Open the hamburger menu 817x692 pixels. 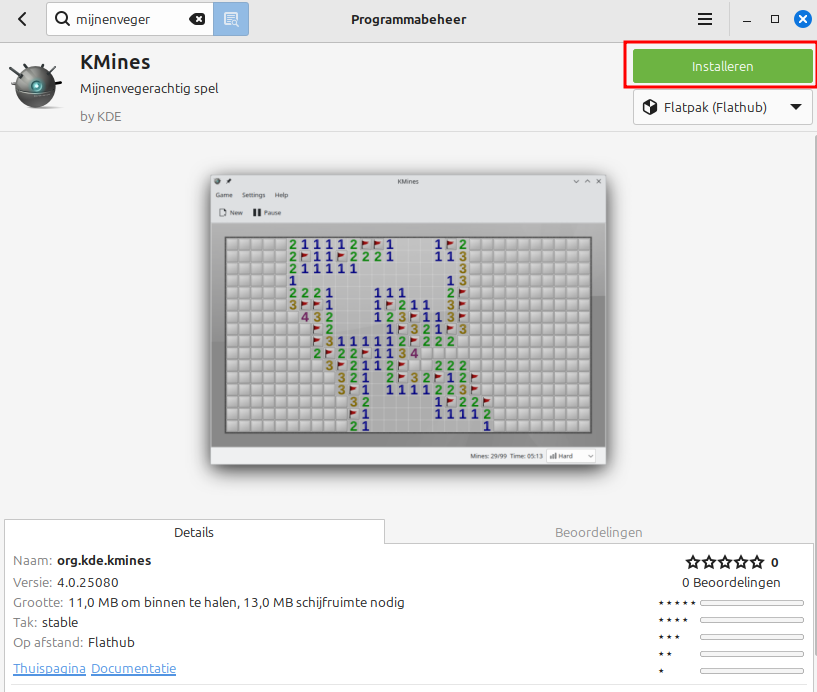tap(705, 19)
